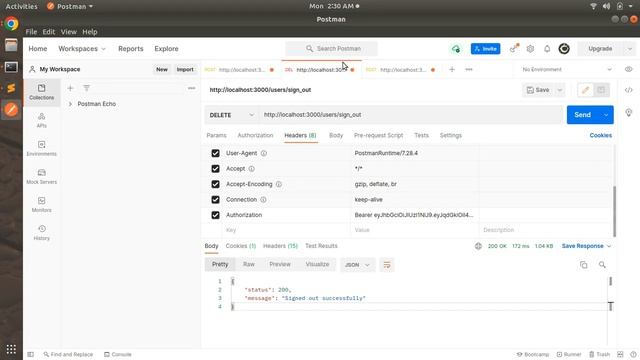This screenshot has width=640, height=360.
Task: Expand the Postman Echo collection
Action: (x=70, y=104)
